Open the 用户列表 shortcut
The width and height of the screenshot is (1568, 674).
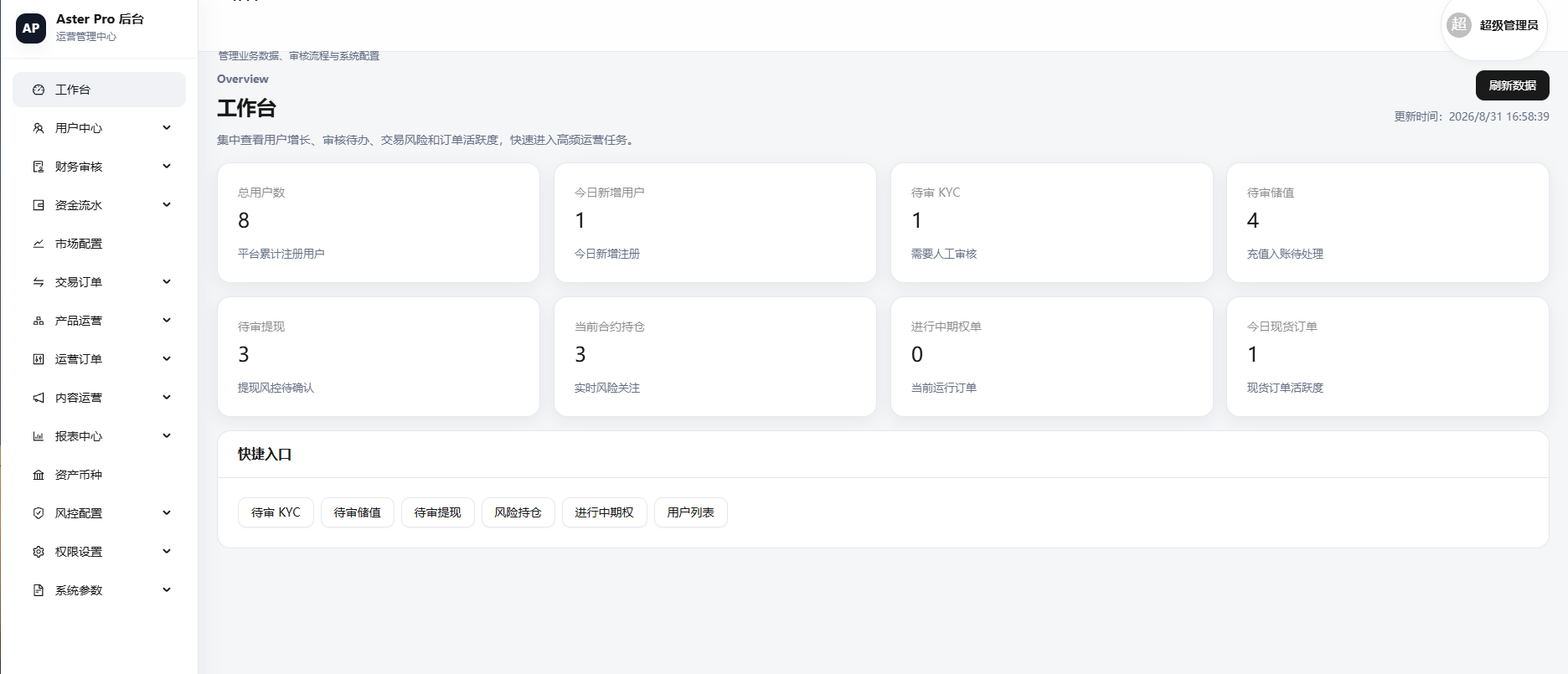coord(691,512)
